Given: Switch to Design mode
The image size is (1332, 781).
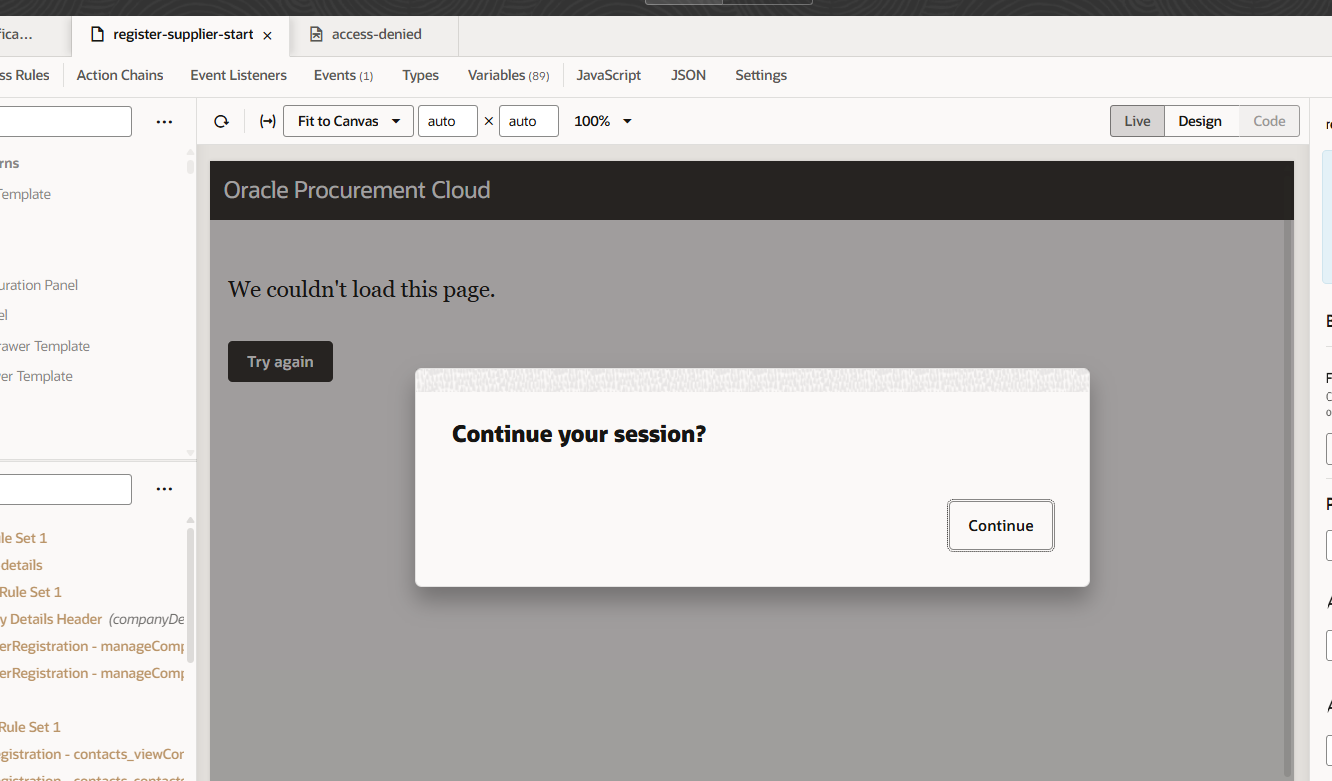Looking at the screenshot, I should (x=1200, y=120).
